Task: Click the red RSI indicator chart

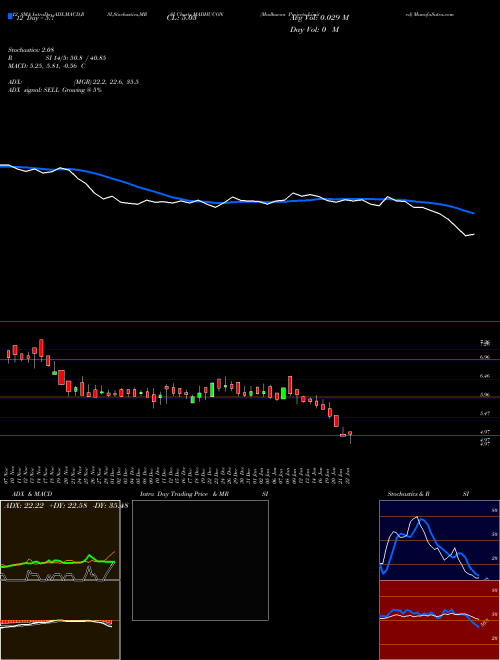Action: (439, 620)
